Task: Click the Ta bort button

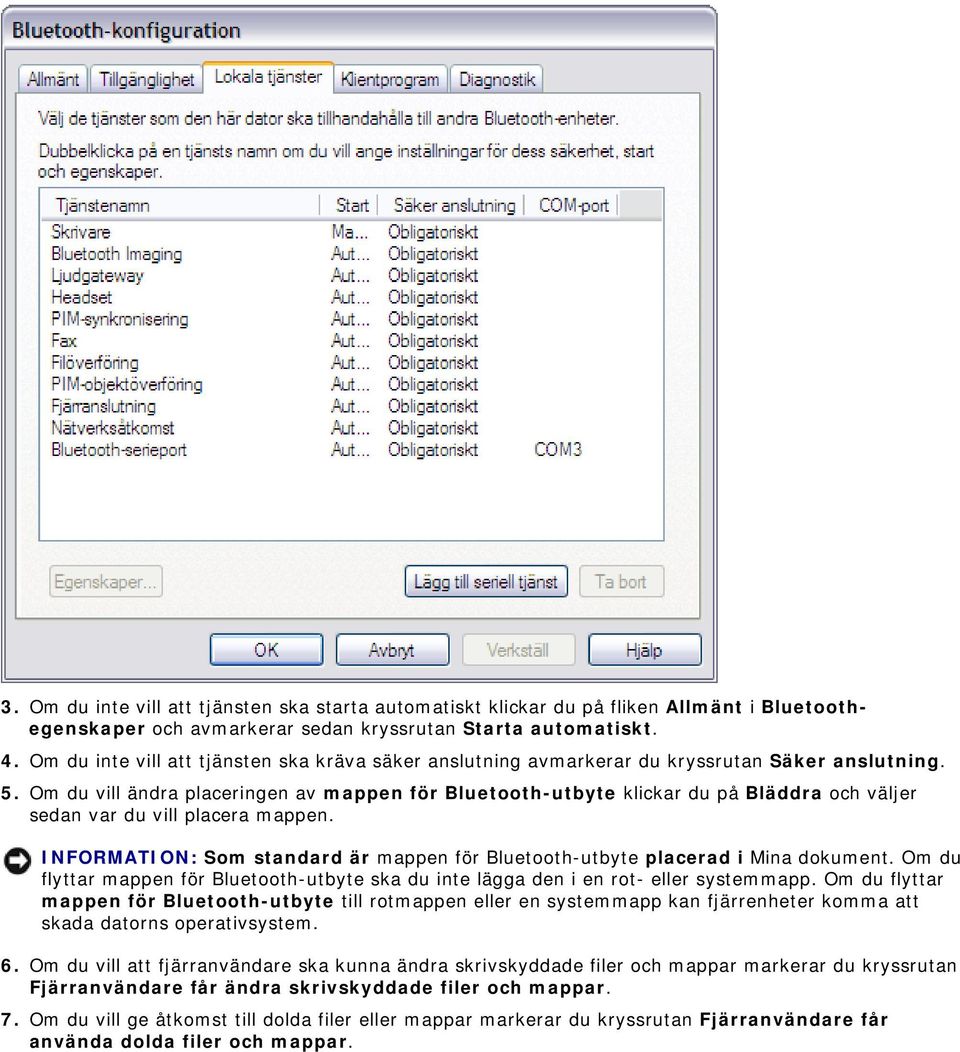Action: coord(621,582)
